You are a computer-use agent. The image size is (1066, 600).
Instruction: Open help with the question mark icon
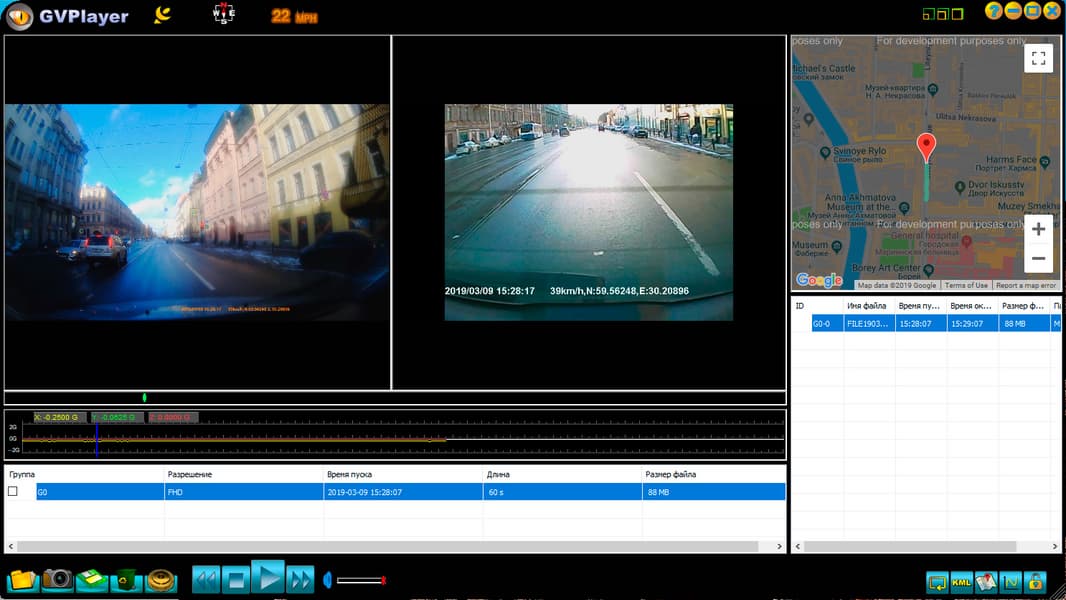993,11
